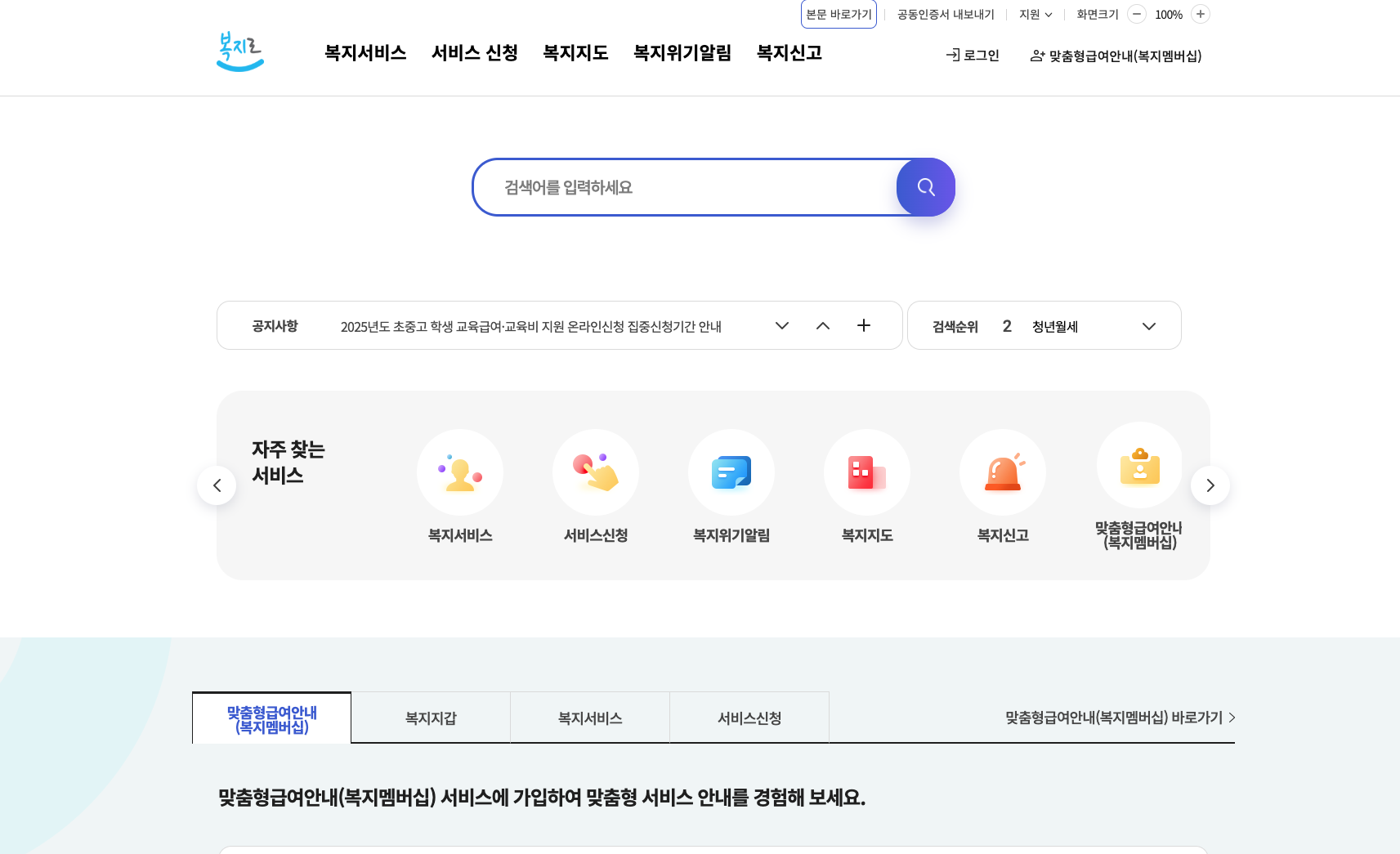Click the 100% screen size value

(x=1169, y=15)
